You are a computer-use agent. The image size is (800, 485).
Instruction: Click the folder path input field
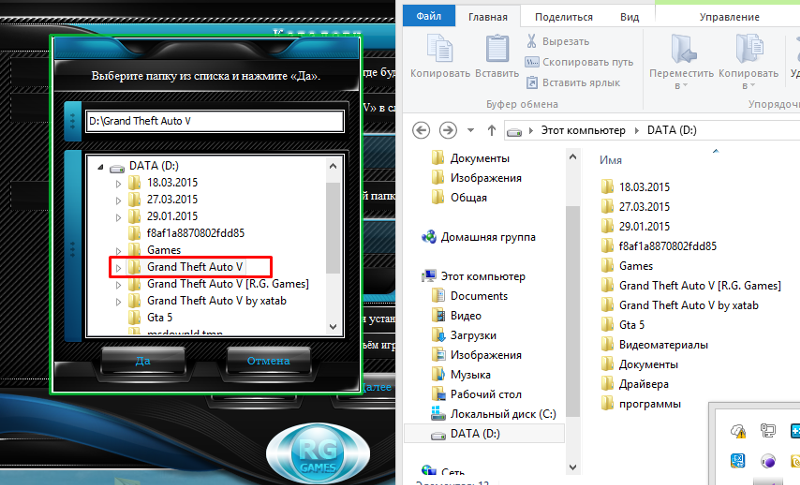point(215,121)
